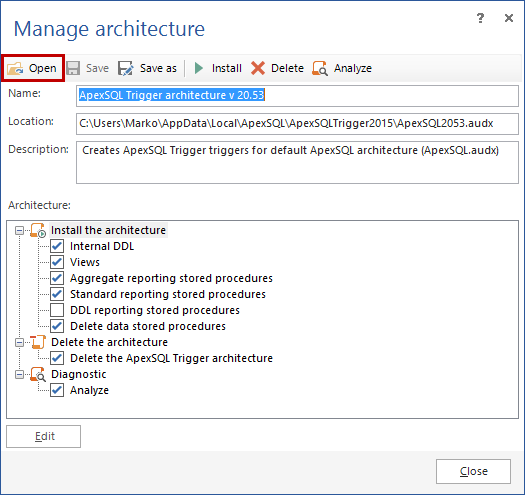Viewport: 525px width, 495px height.
Task: Click the Close button at bottom
Action: pos(473,471)
